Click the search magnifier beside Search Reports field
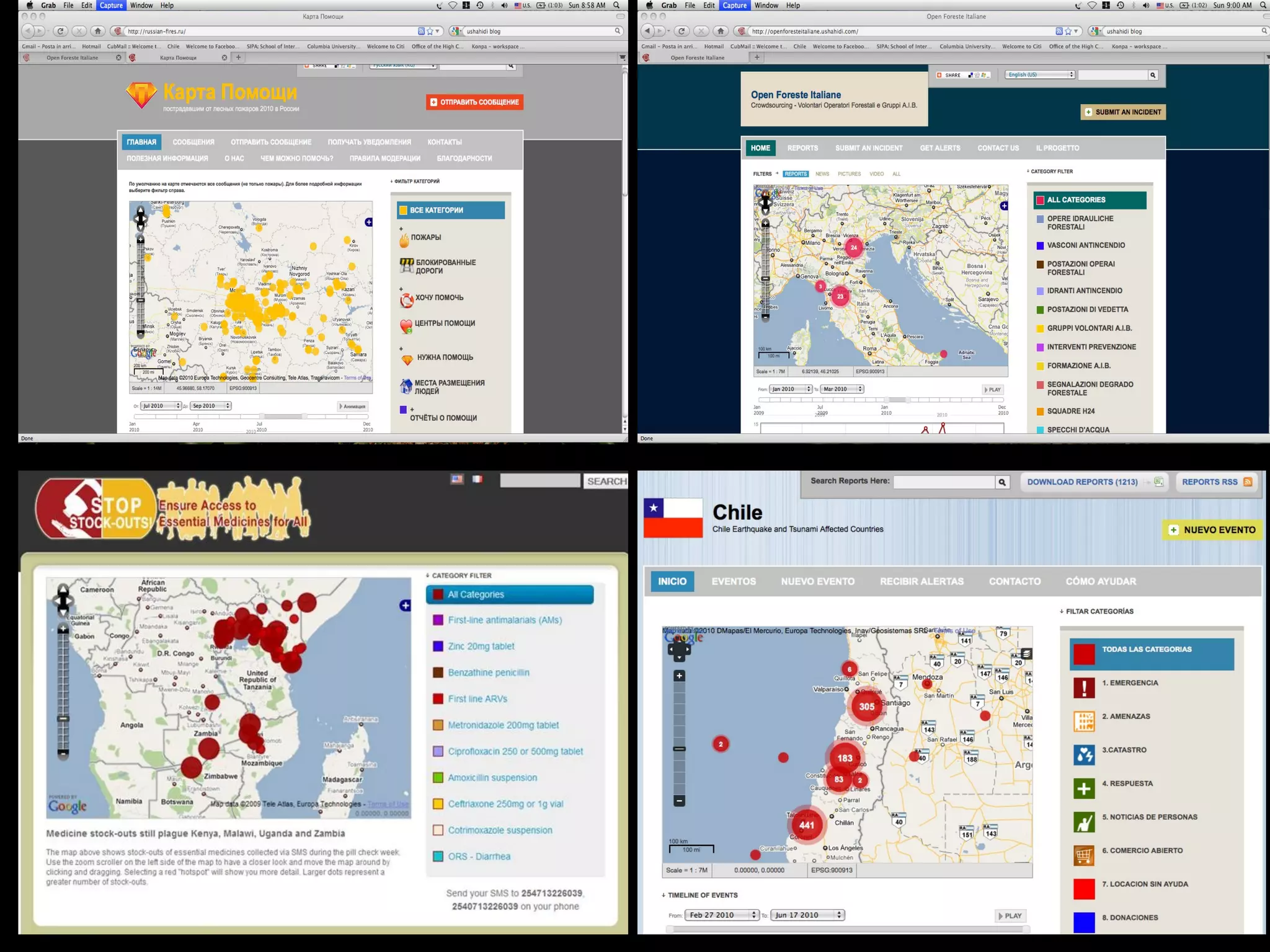This screenshot has height=952, width=1270. [x=1002, y=482]
